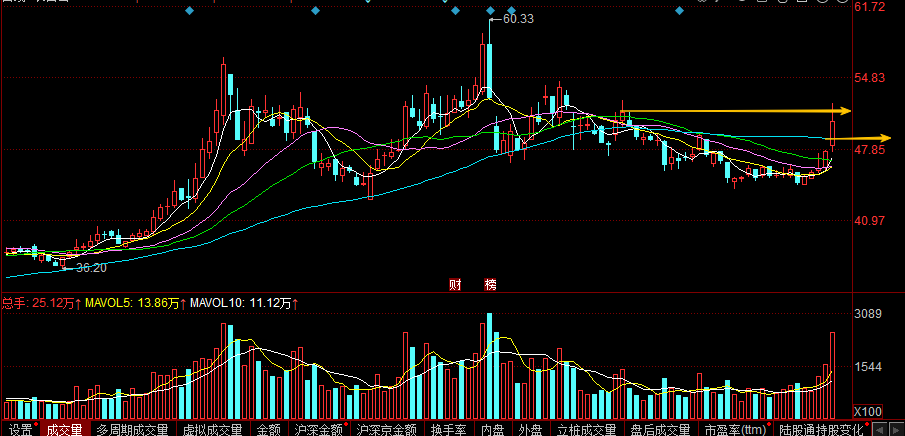The width and height of the screenshot is (905, 436).
Task: Open the 设置 settings tab
Action: (x=22, y=430)
